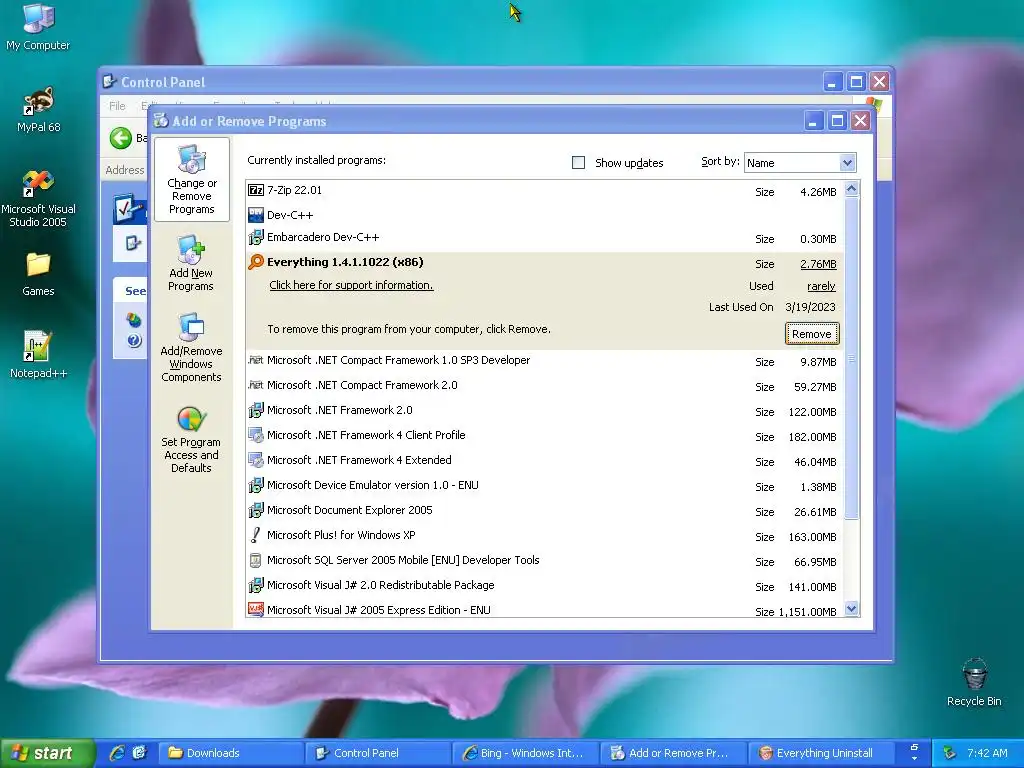This screenshot has width=1024, height=768.
Task: Select the 7-Zip 22.01 program icon
Action: click(x=256, y=190)
